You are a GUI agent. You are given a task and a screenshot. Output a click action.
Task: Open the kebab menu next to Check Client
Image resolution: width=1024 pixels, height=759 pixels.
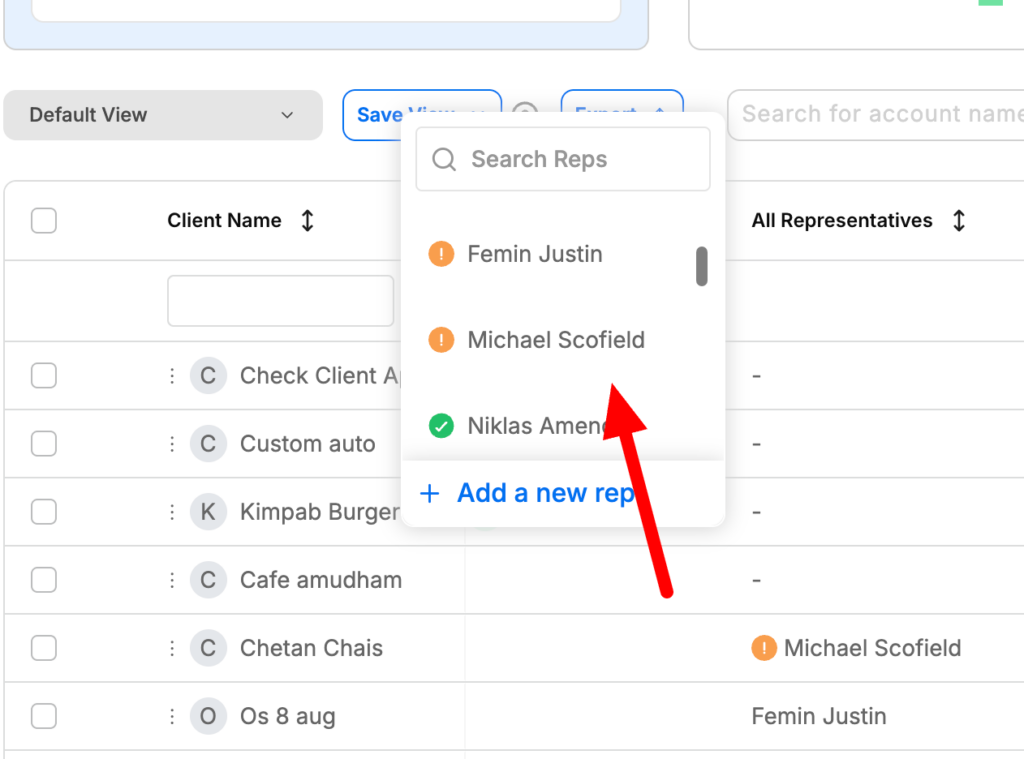coord(172,375)
